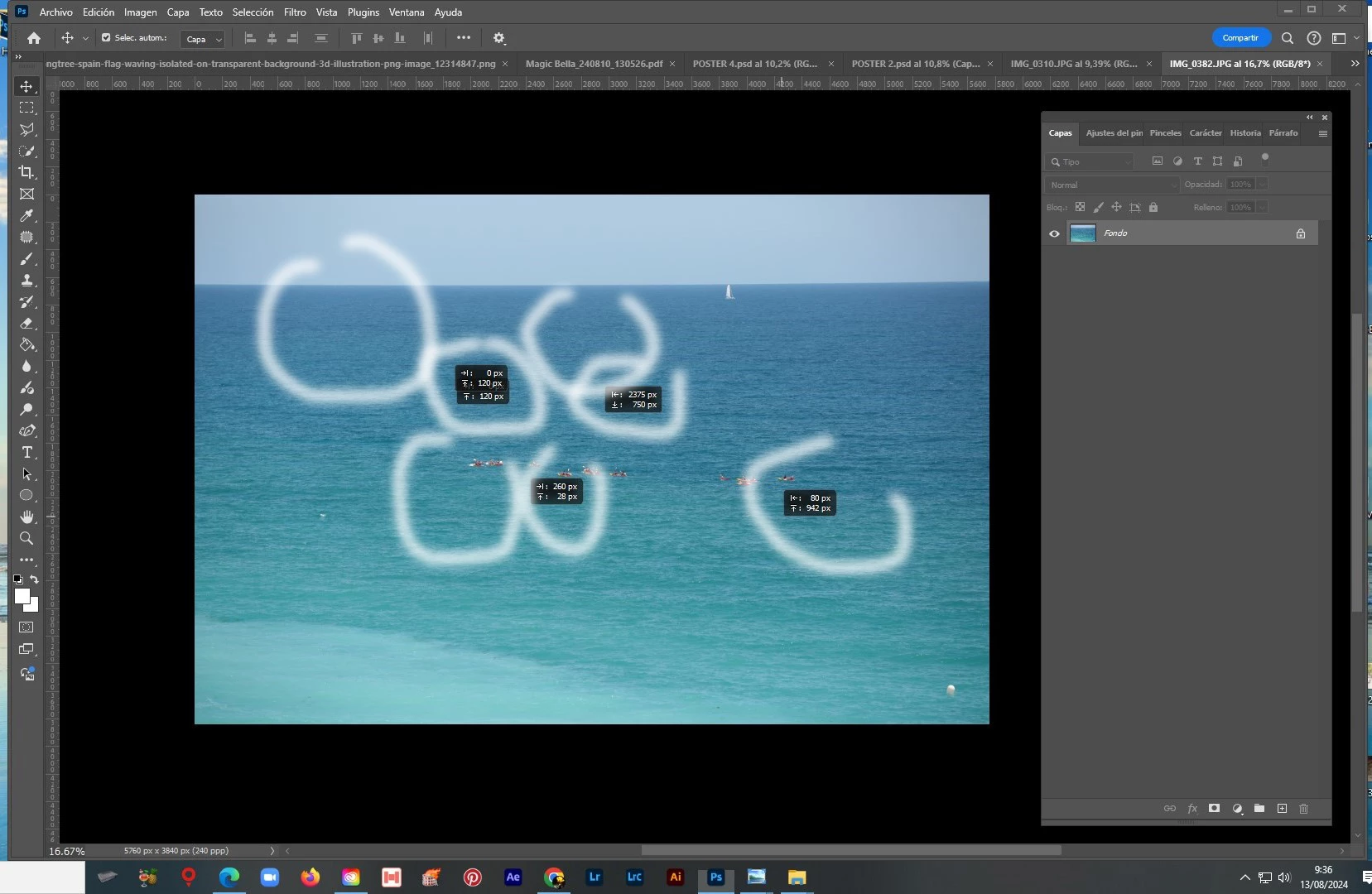Click the Home button in options bar
Viewport: 1372px width, 894px height.
point(34,38)
